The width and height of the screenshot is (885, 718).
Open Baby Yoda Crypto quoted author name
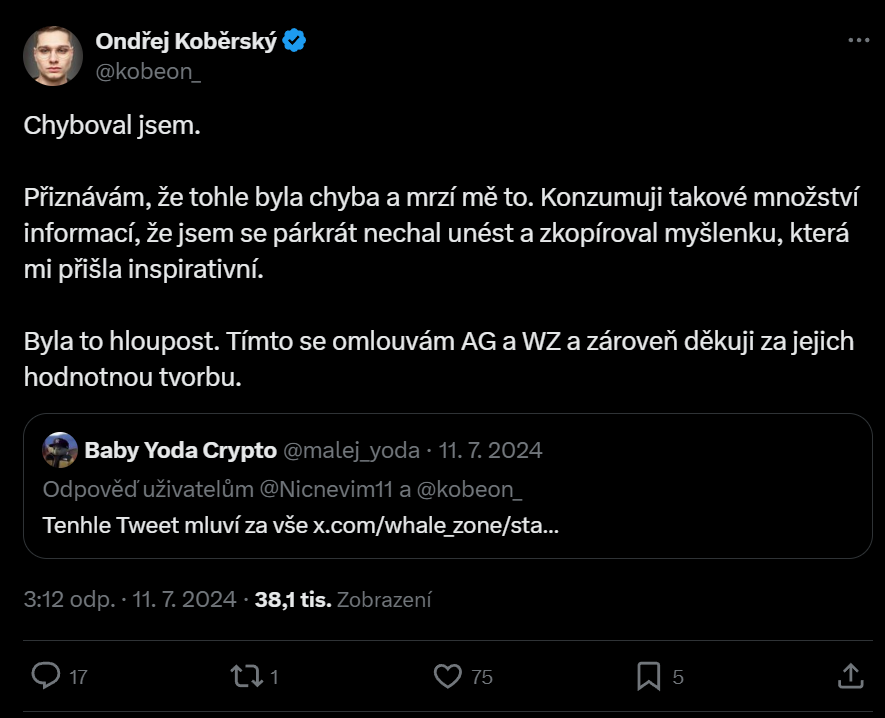[x=180, y=450]
